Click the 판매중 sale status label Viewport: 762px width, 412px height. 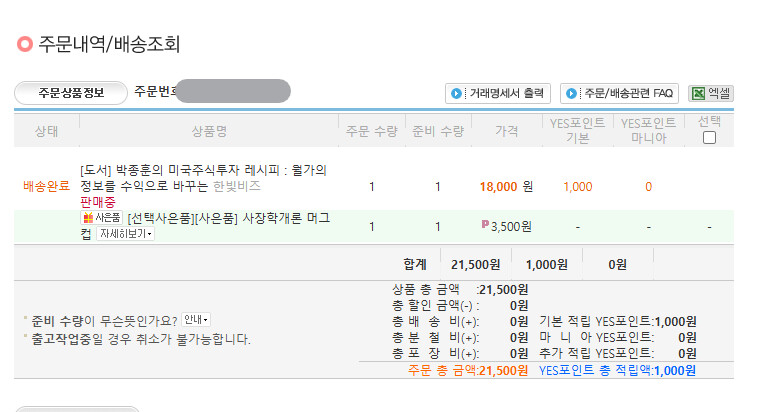click(98, 202)
